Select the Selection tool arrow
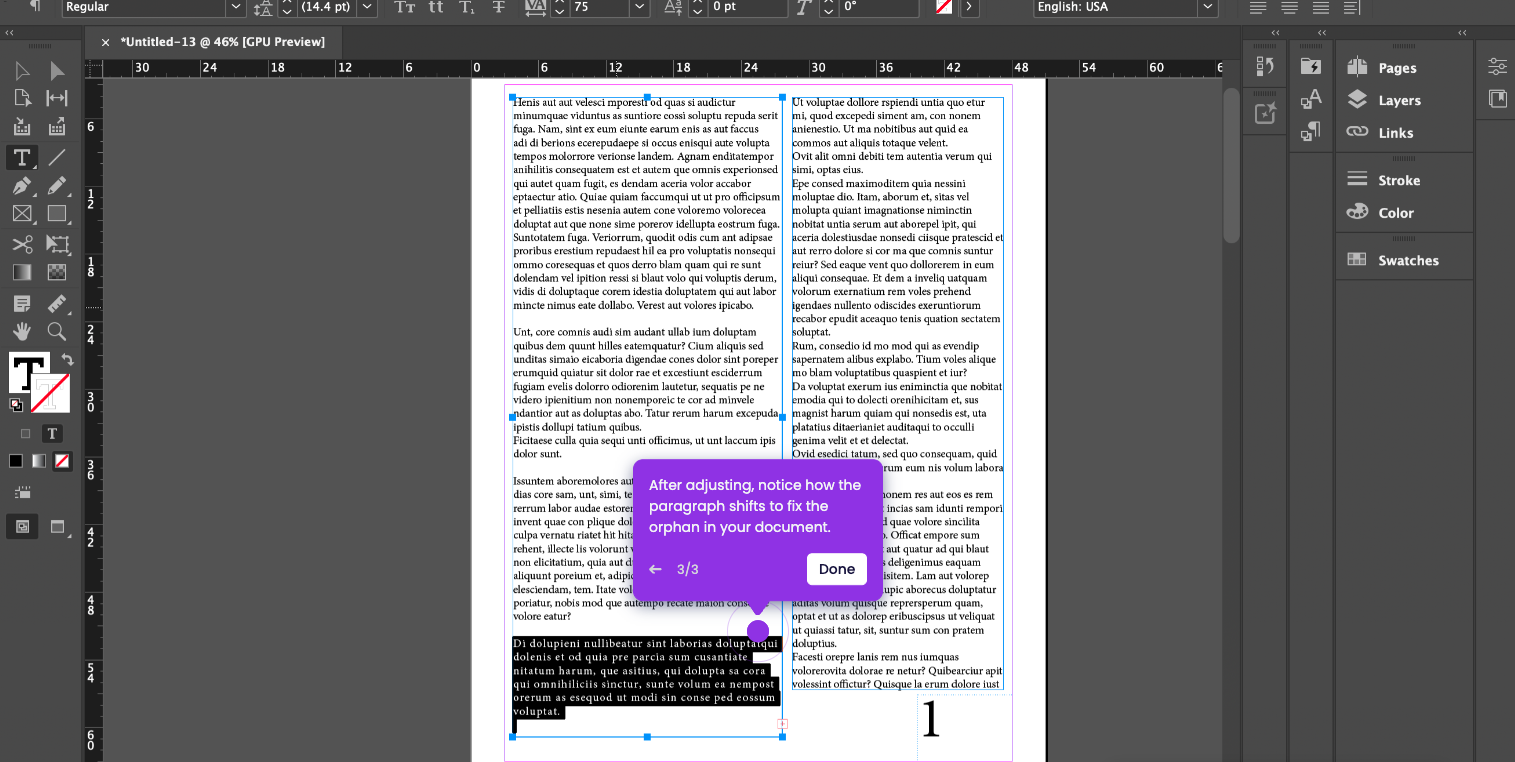The height and width of the screenshot is (762, 1515). coord(22,71)
